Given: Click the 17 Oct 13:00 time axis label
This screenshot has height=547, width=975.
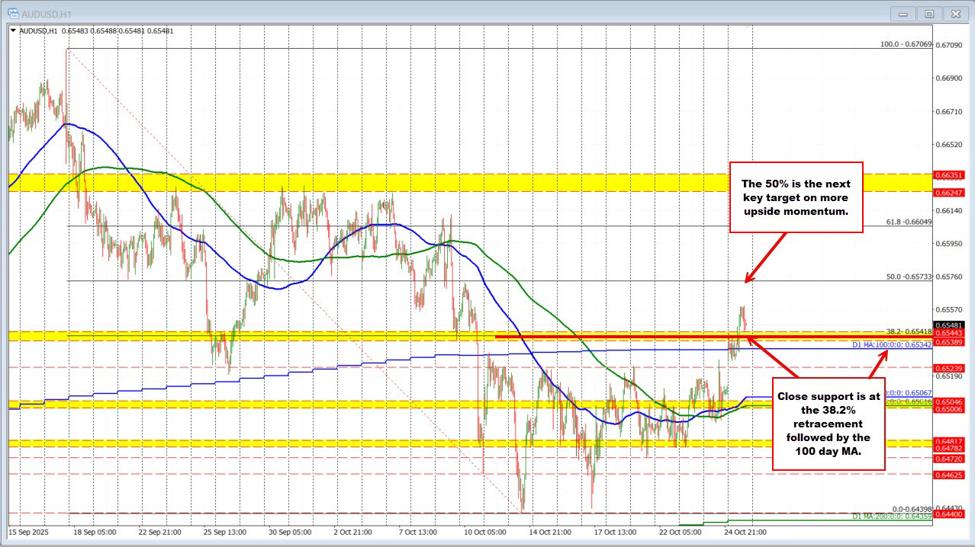Looking at the screenshot, I should point(615,533).
